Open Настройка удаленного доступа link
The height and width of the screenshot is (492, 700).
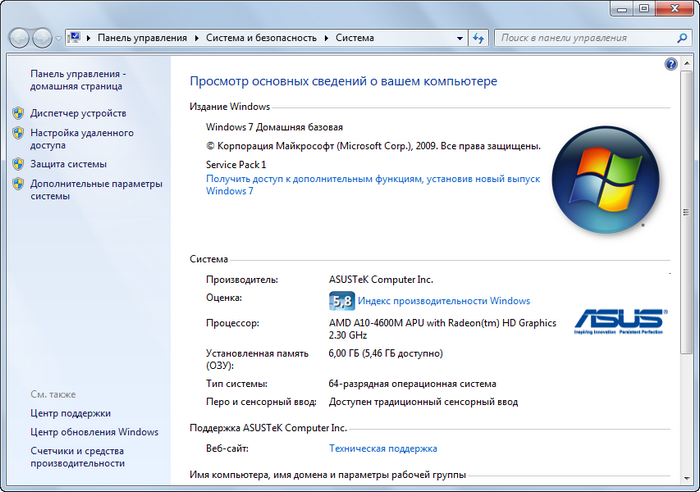pyautogui.click(x=82, y=139)
